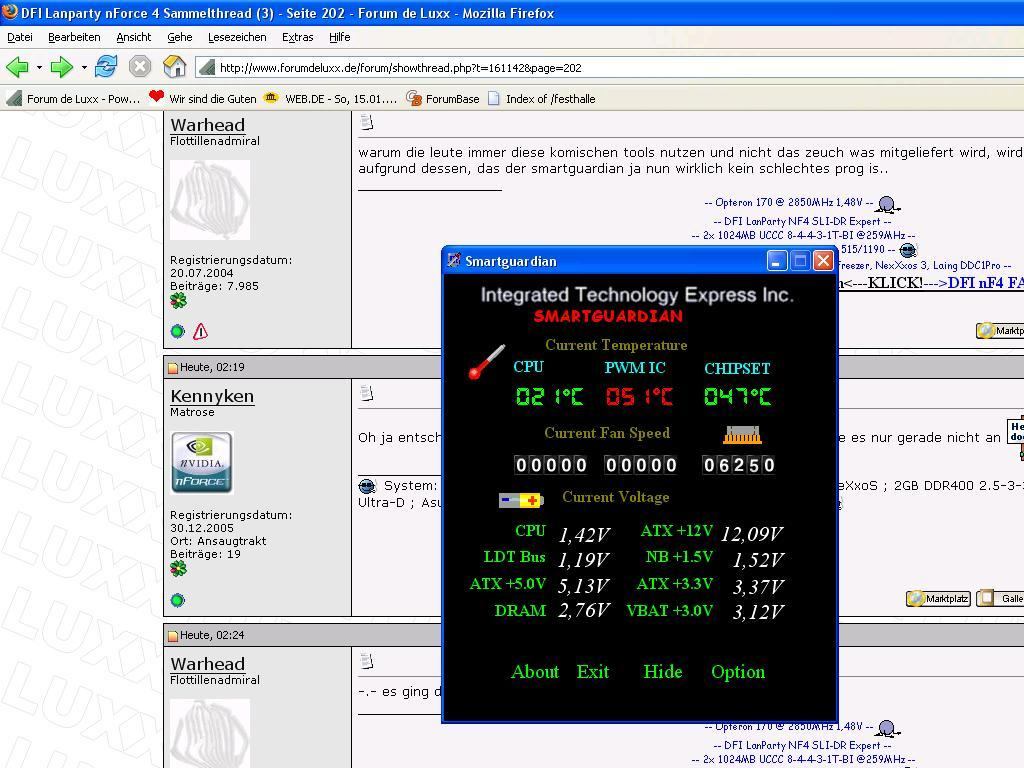Click the document icon in Kennyken's post
The image size is (1024, 768).
pyautogui.click(x=367, y=394)
